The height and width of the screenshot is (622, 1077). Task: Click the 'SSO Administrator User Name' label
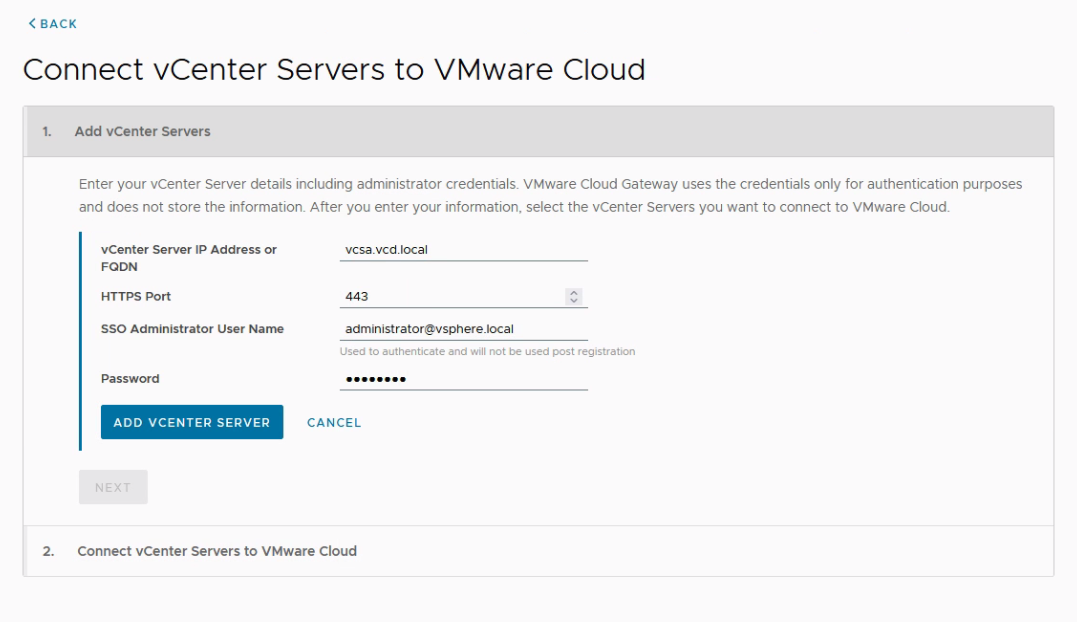(x=192, y=329)
